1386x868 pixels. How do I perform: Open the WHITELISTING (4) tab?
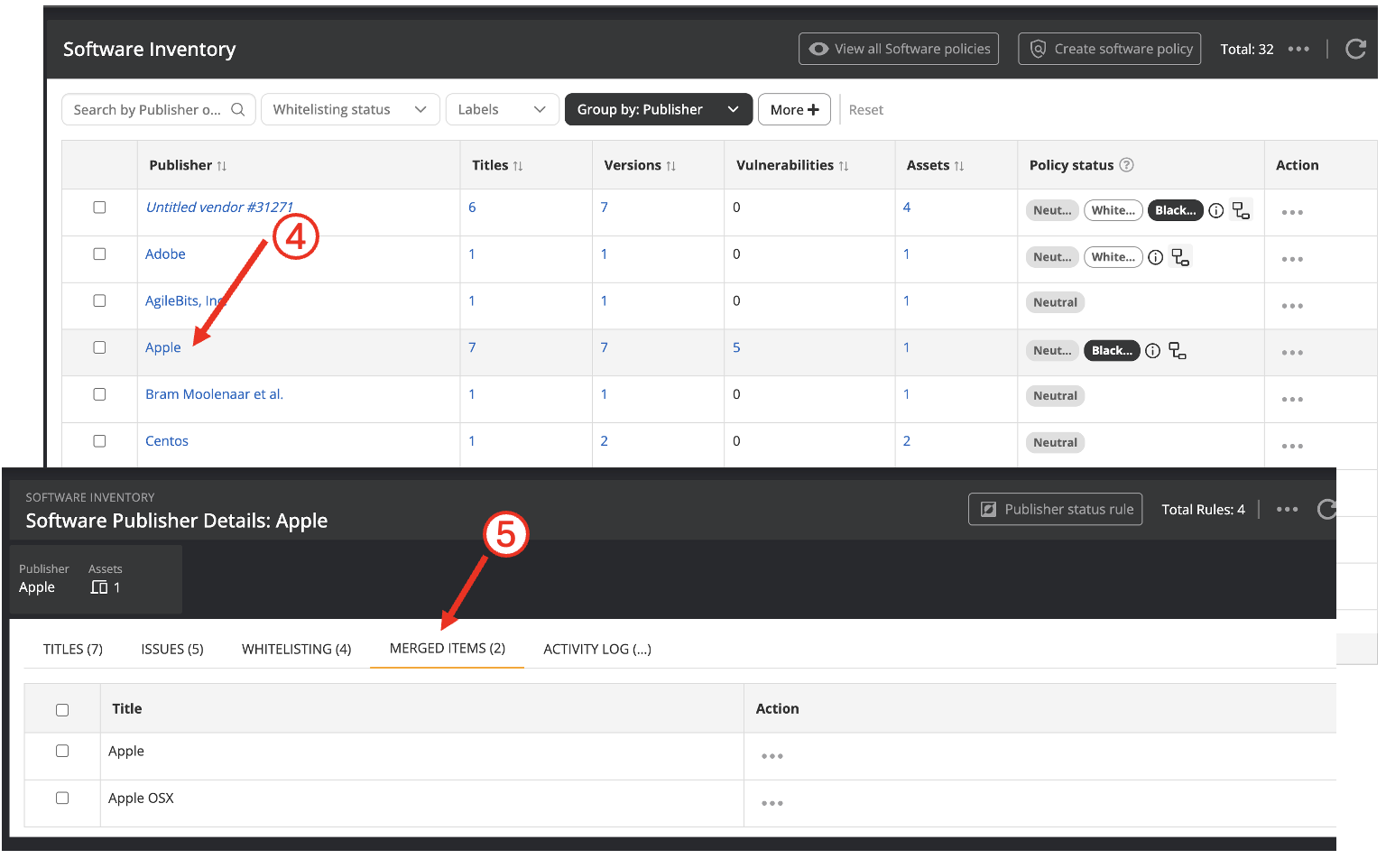pos(296,649)
